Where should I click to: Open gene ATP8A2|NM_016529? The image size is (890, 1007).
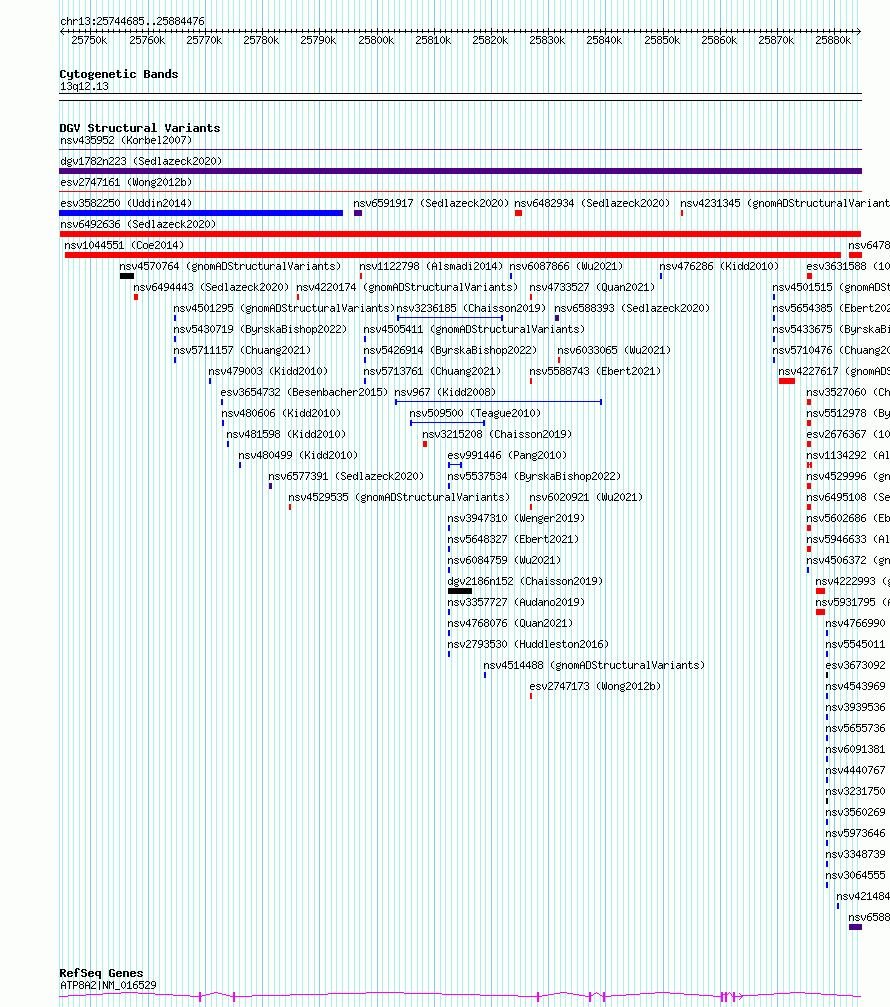[x=108, y=985]
